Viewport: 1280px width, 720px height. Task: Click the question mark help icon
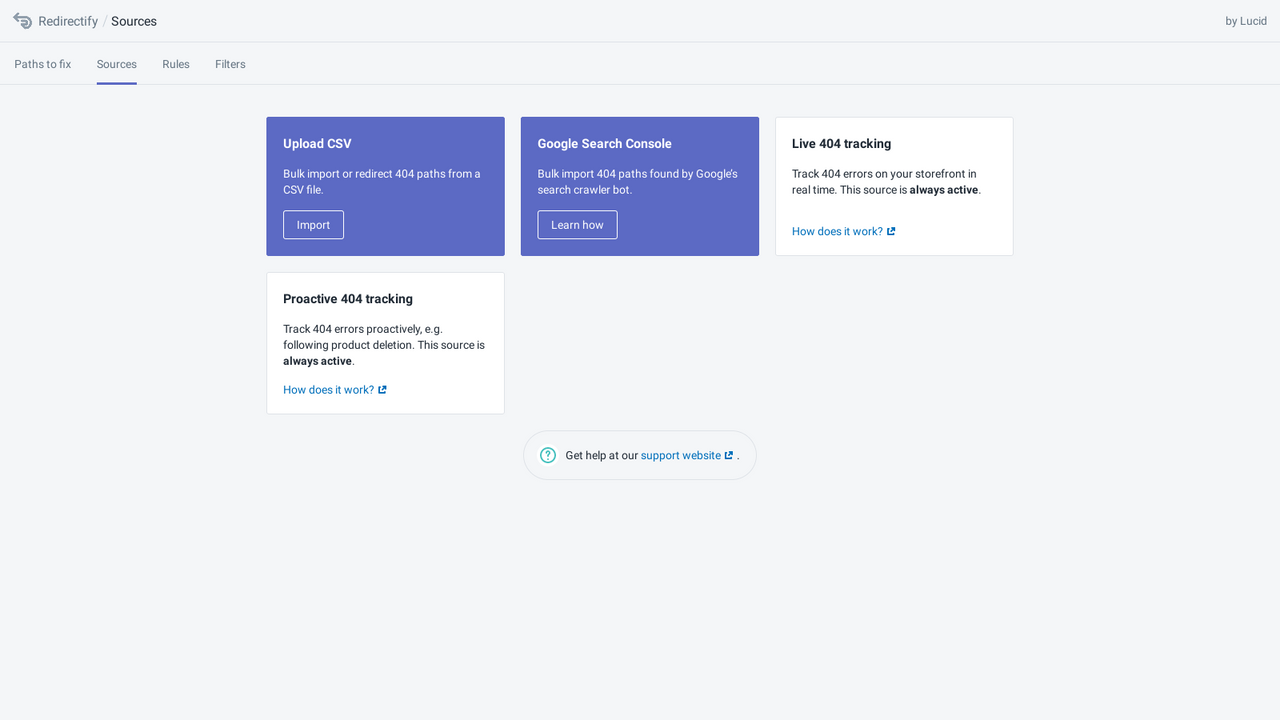coord(547,454)
